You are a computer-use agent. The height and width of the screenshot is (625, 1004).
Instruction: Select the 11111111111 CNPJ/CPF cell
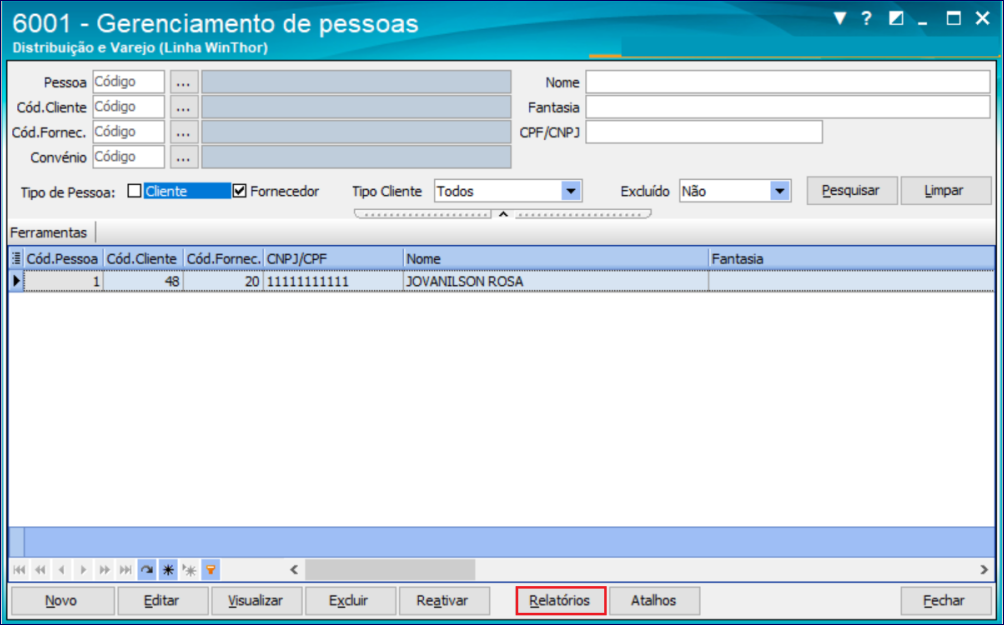(333, 280)
